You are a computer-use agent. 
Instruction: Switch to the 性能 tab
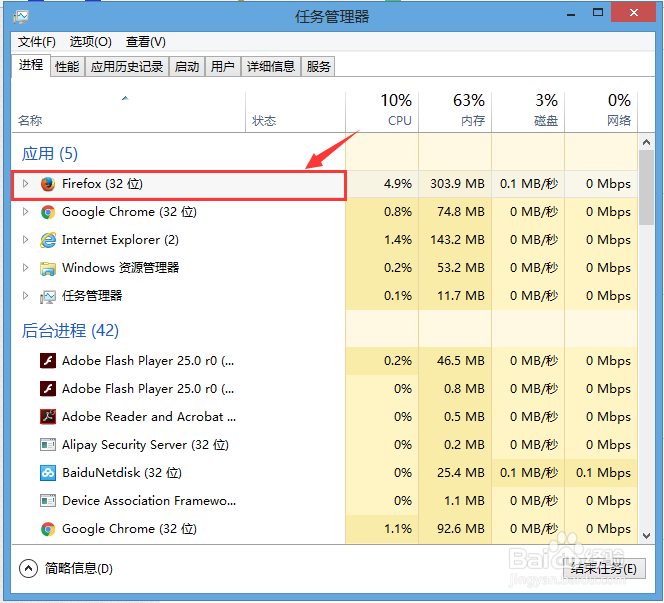pos(67,67)
